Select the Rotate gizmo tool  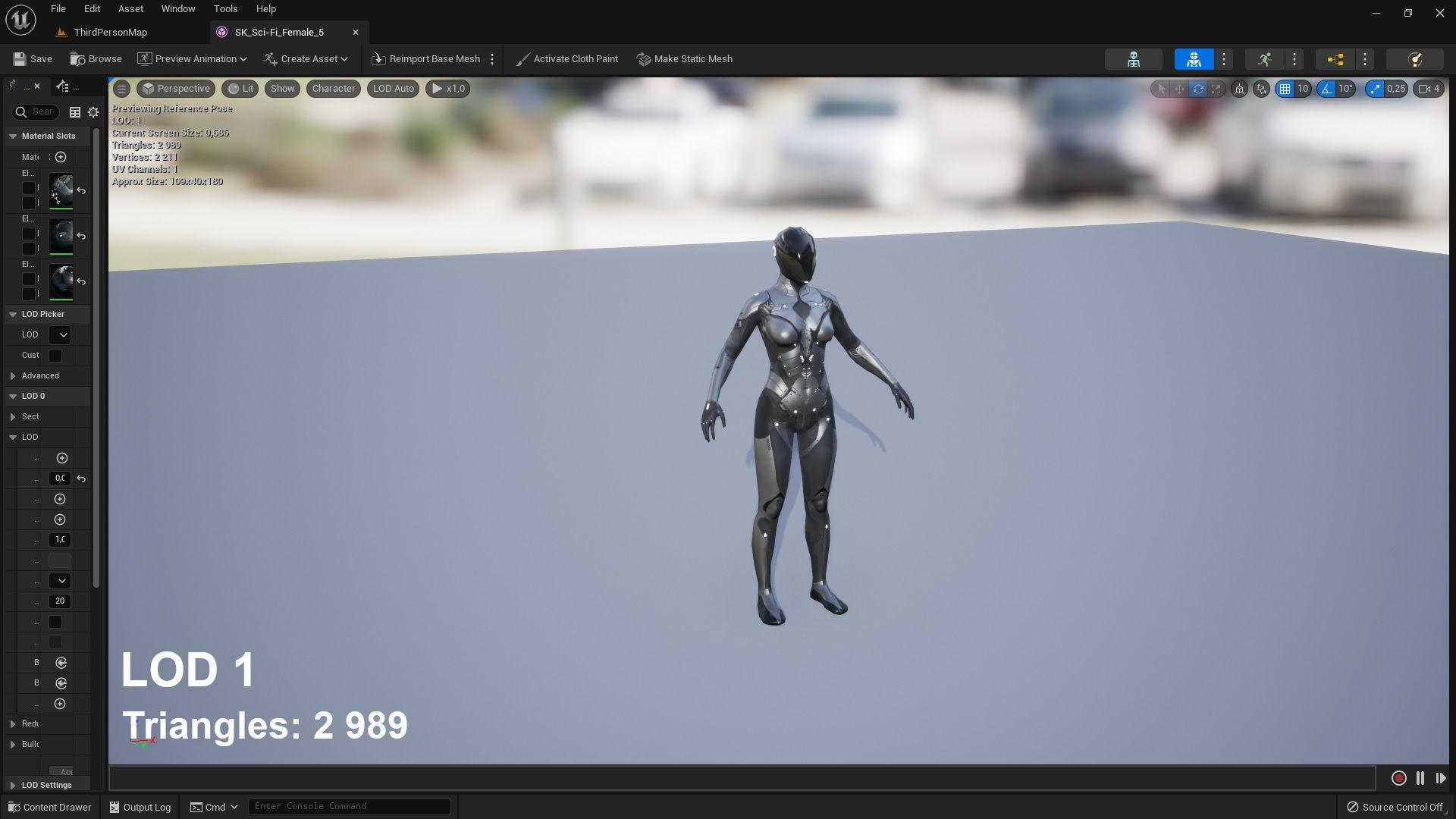click(x=1198, y=89)
